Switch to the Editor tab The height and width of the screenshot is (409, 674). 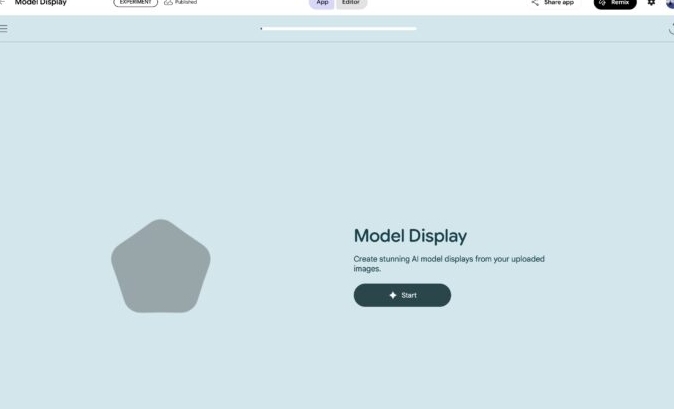(351, 3)
